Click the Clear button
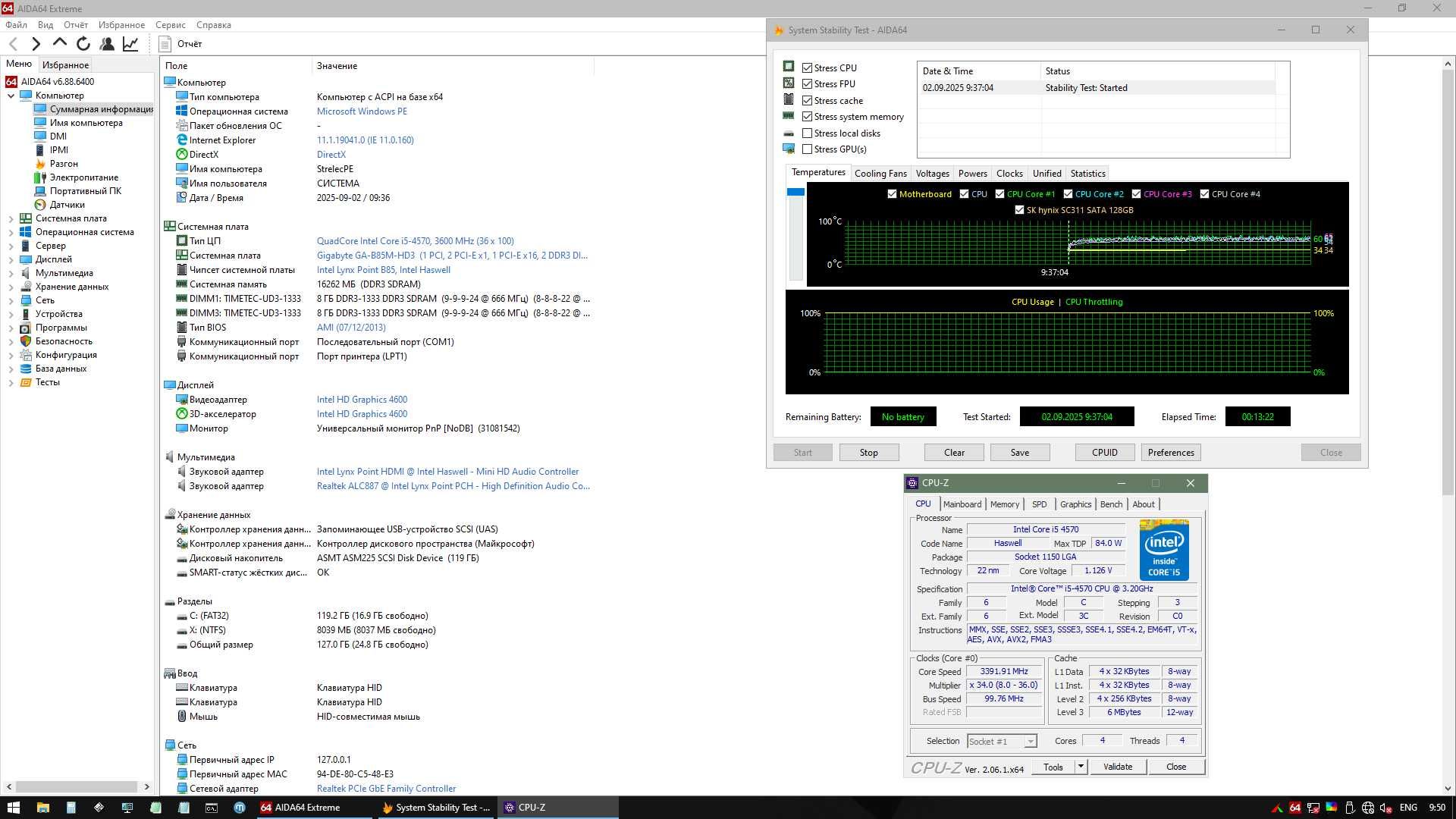This screenshot has height=819, width=1456. pyautogui.click(x=954, y=453)
